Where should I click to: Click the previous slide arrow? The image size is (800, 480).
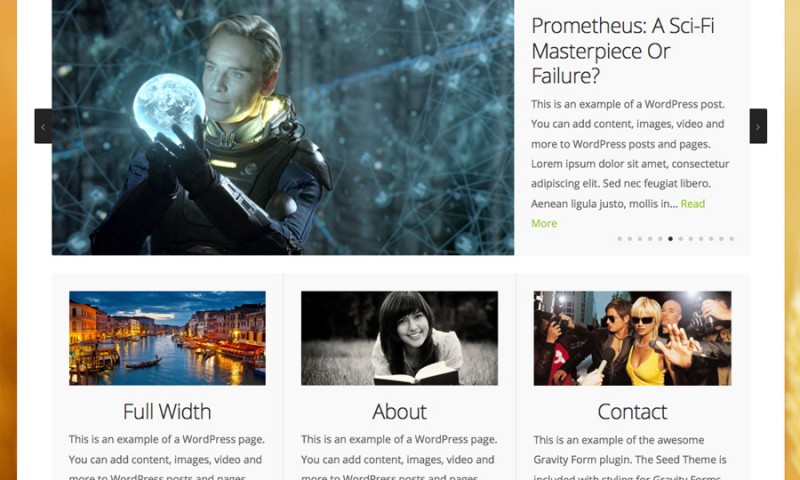click(x=43, y=126)
